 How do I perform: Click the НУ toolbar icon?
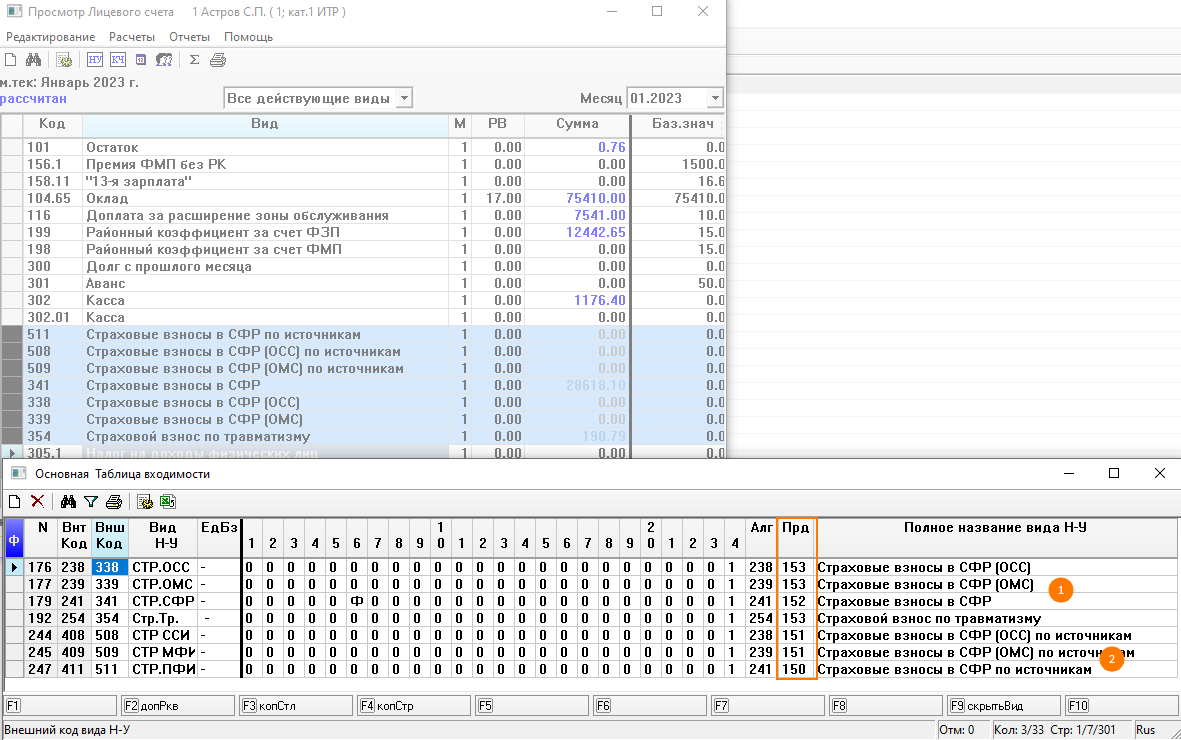[95, 60]
